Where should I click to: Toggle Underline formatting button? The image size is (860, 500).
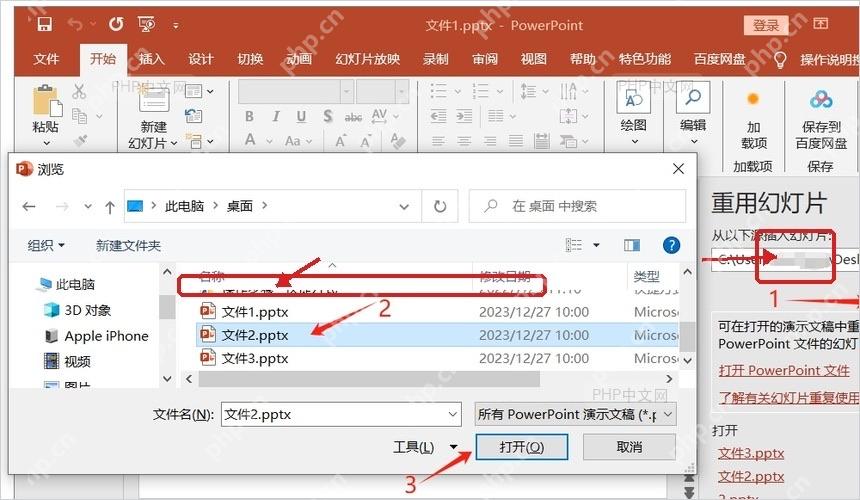click(x=301, y=116)
